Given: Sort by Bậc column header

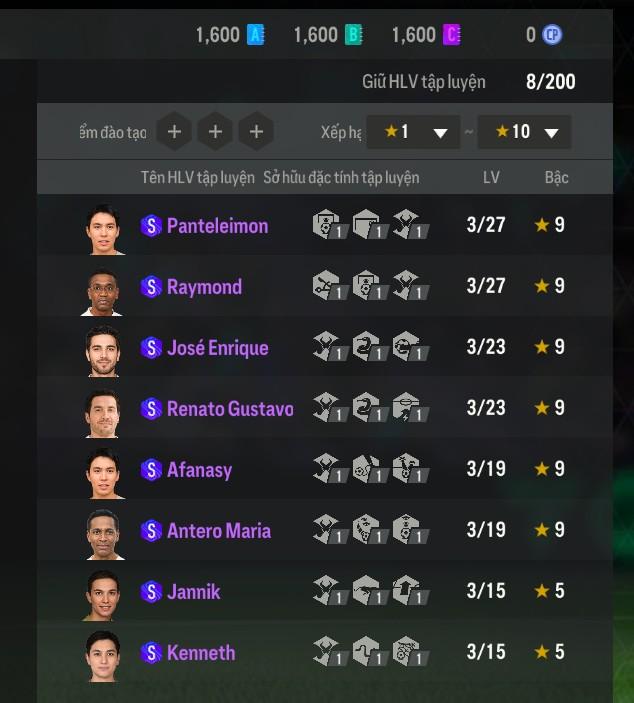Looking at the screenshot, I should (x=556, y=178).
